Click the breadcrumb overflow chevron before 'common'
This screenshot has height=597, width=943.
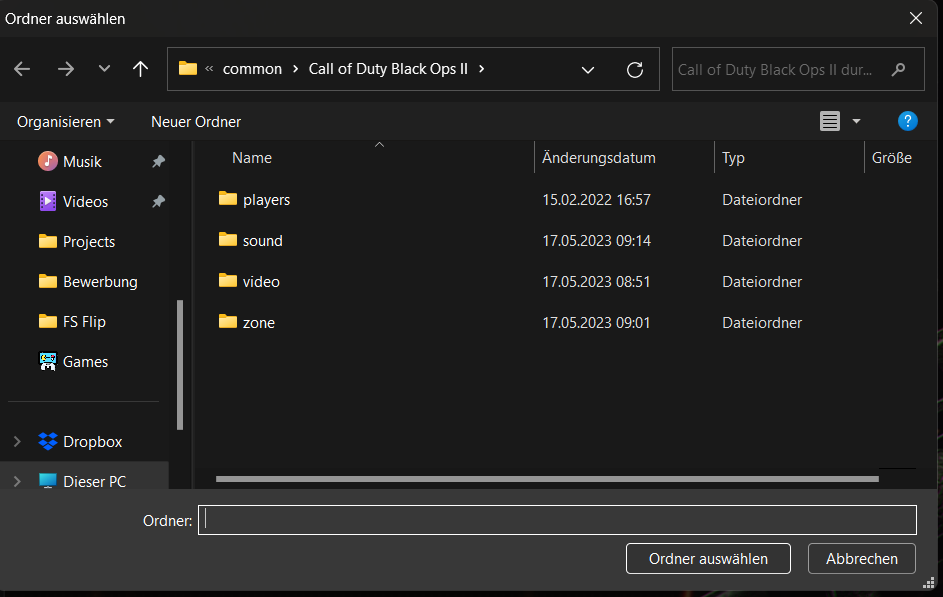point(209,69)
